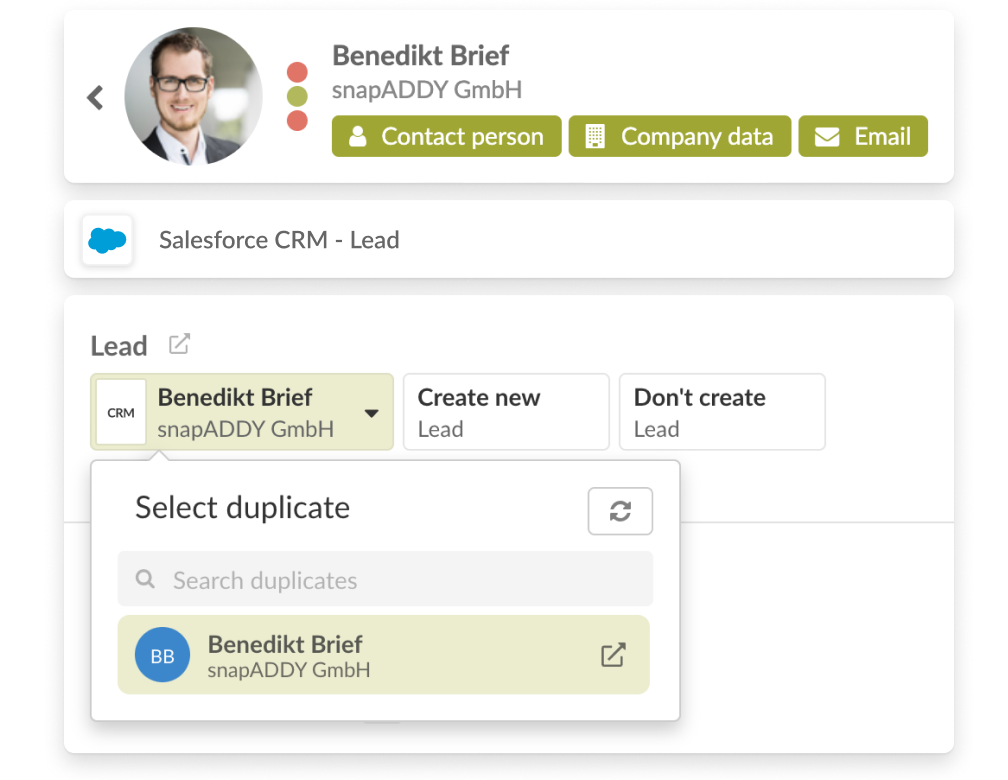Image resolution: width=1008 pixels, height=780 pixels.
Task: Click the magnifier icon in the search field
Action: click(145, 579)
